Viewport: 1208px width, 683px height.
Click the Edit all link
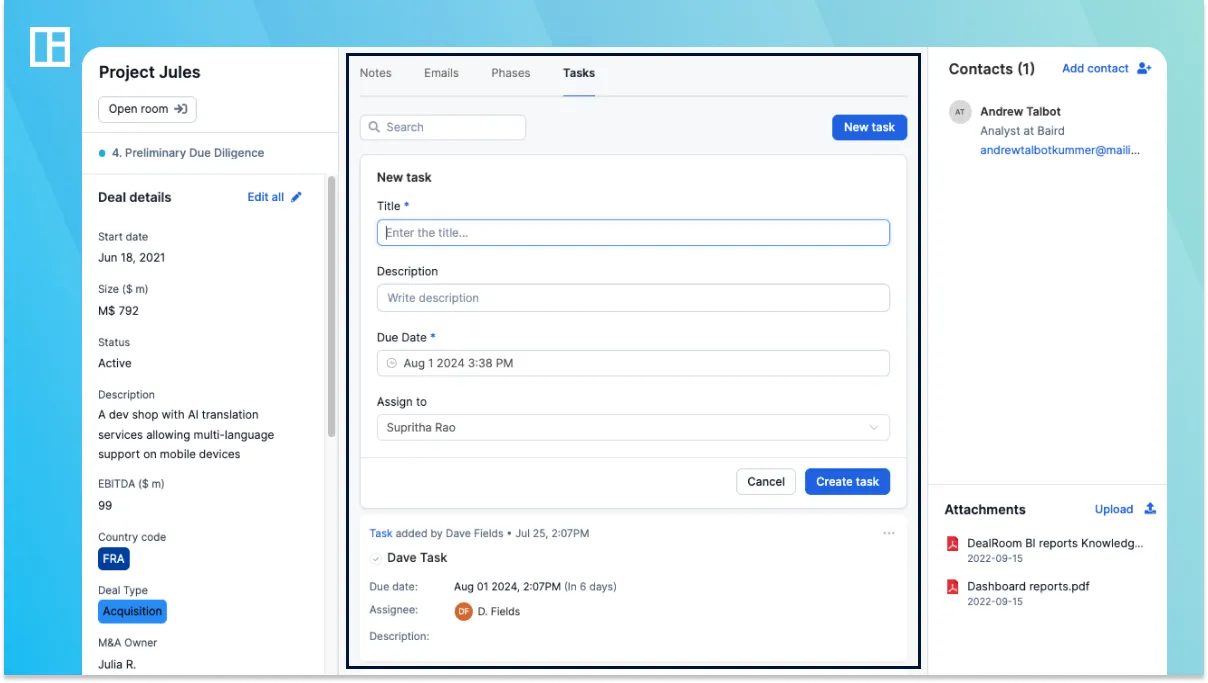pos(266,197)
